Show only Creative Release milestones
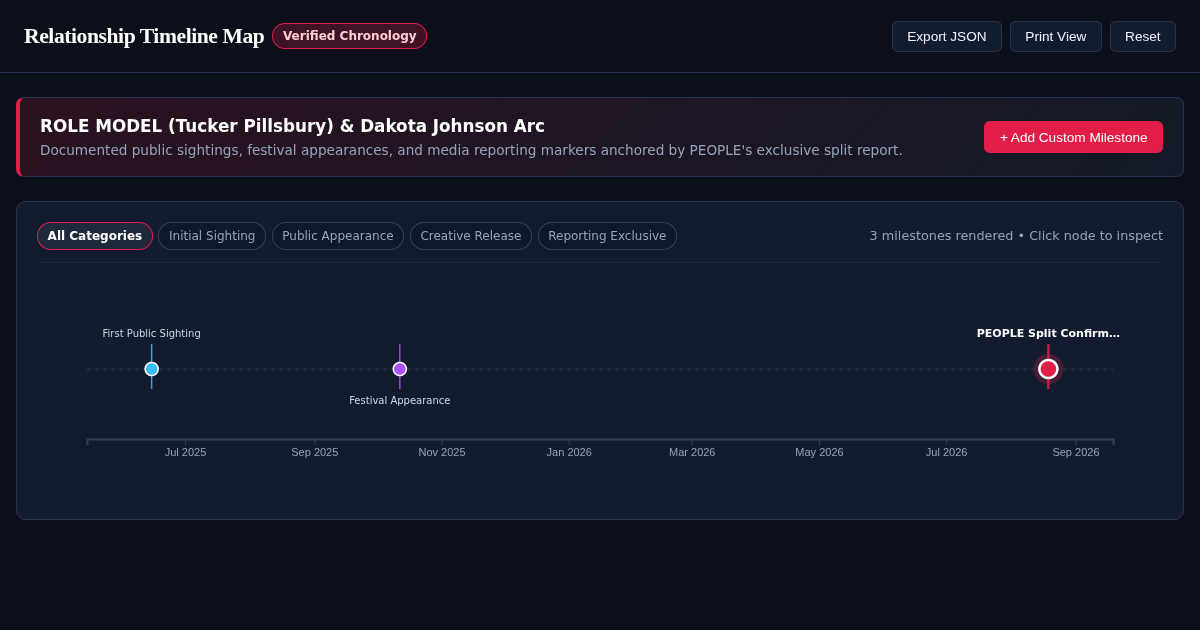The width and height of the screenshot is (1200, 630). click(x=471, y=236)
